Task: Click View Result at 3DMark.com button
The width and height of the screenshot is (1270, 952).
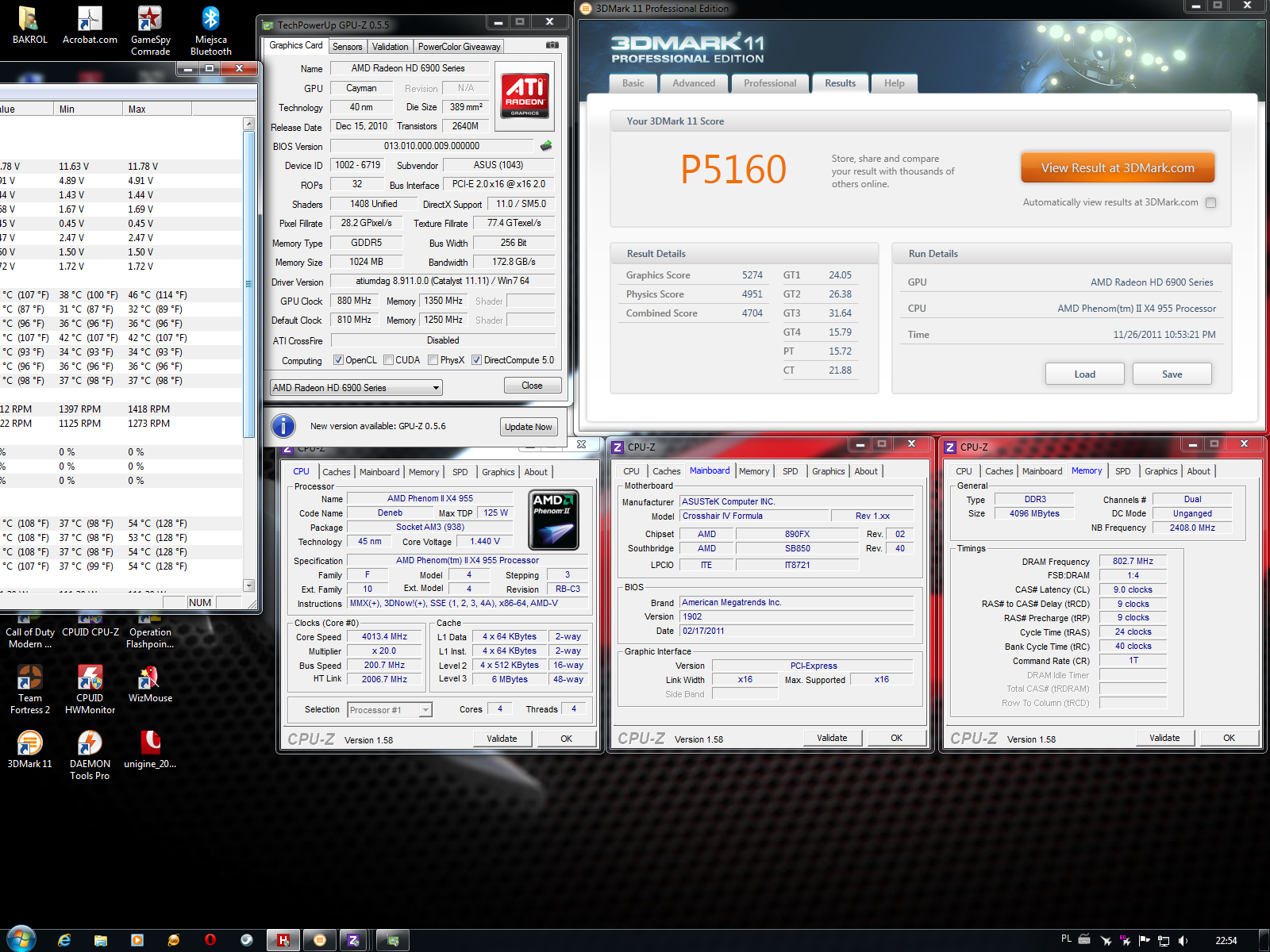Action: pyautogui.click(x=1117, y=168)
